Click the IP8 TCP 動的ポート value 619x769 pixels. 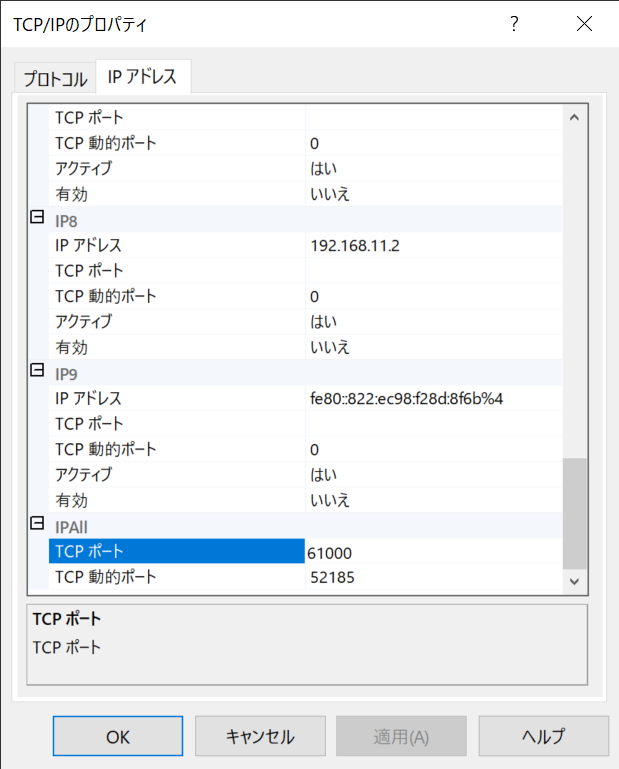point(430,296)
